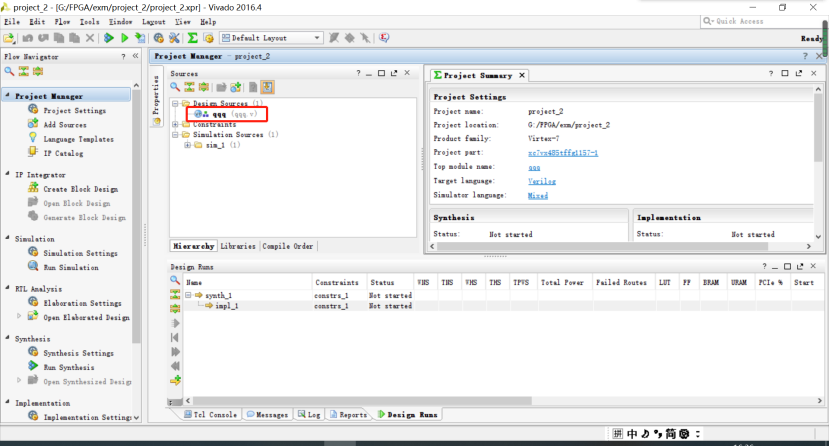
Task: Click Add Sources in Flow Navigator
Action: pos(65,124)
